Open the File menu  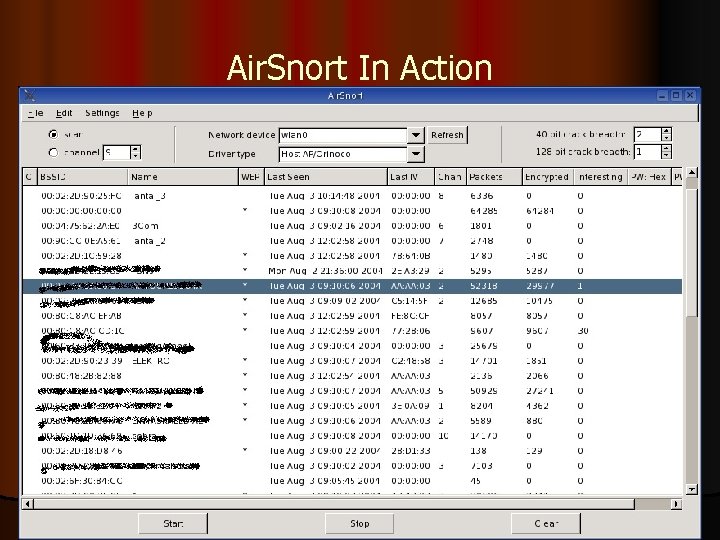(x=35, y=113)
